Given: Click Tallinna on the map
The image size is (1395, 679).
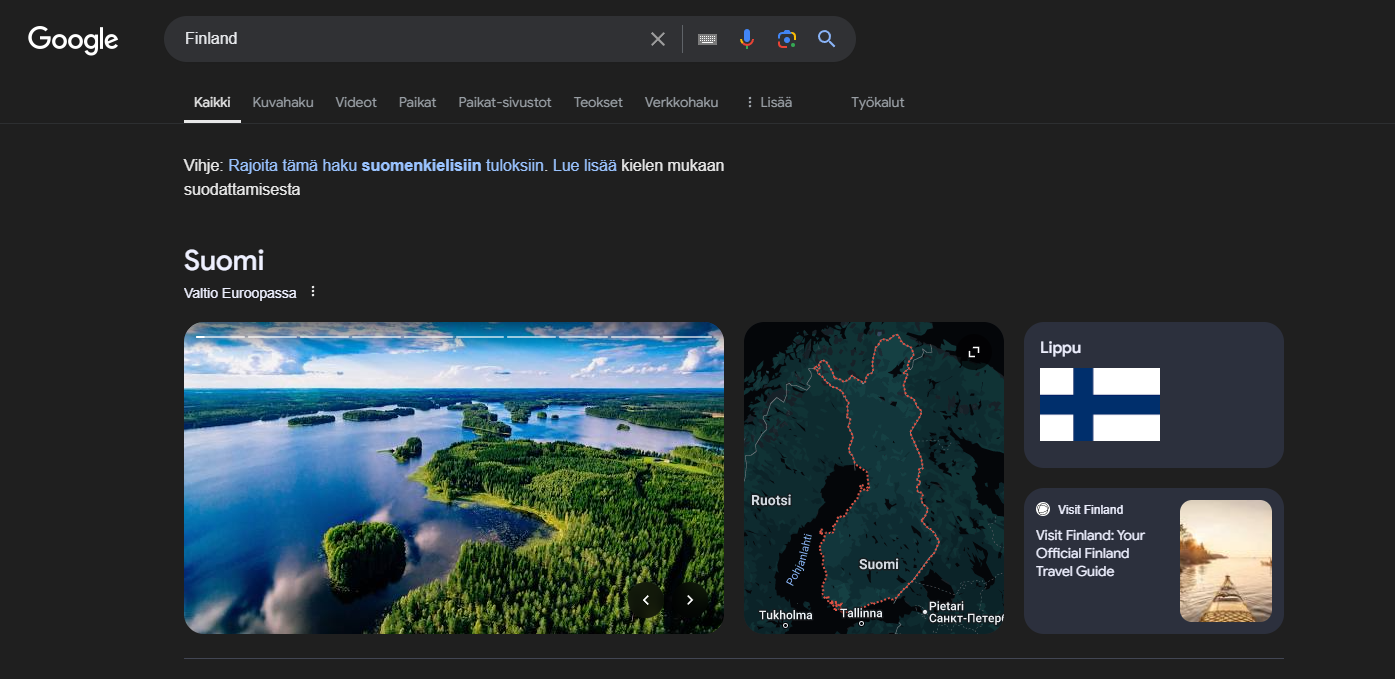Looking at the screenshot, I should [861, 613].
